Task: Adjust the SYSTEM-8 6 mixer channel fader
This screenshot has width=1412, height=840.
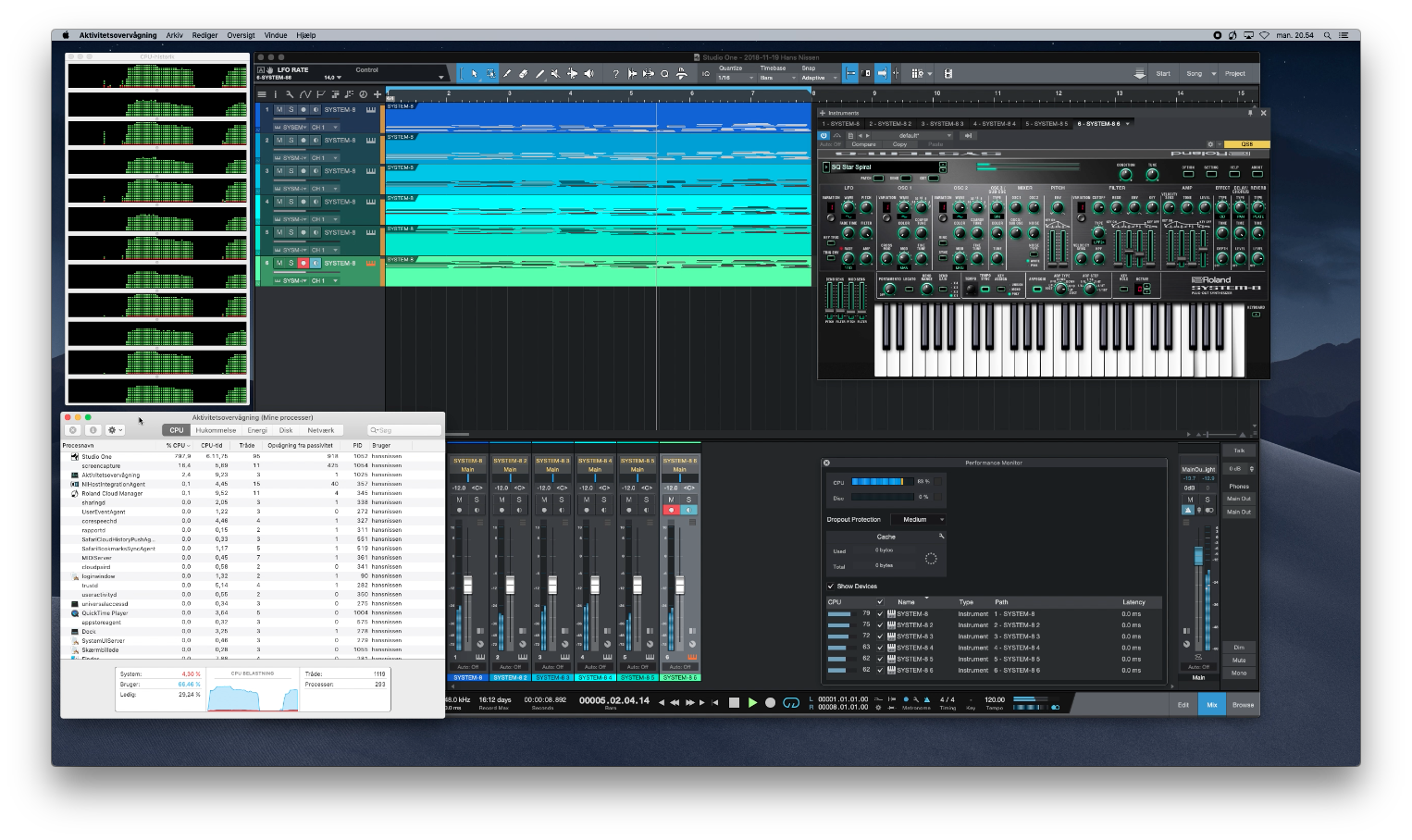Action: 679,585
